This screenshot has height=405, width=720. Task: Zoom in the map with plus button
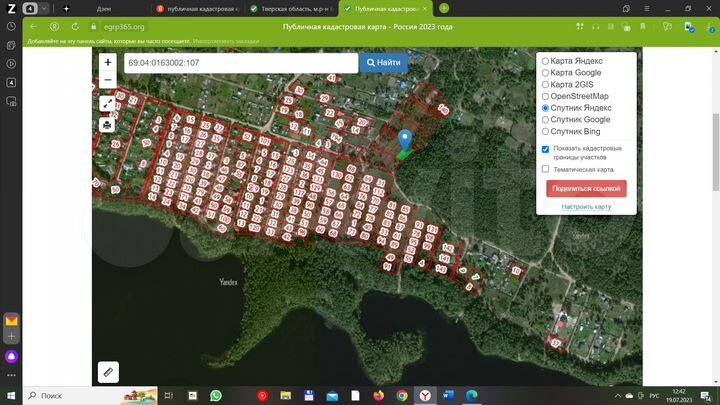[107, 62]
